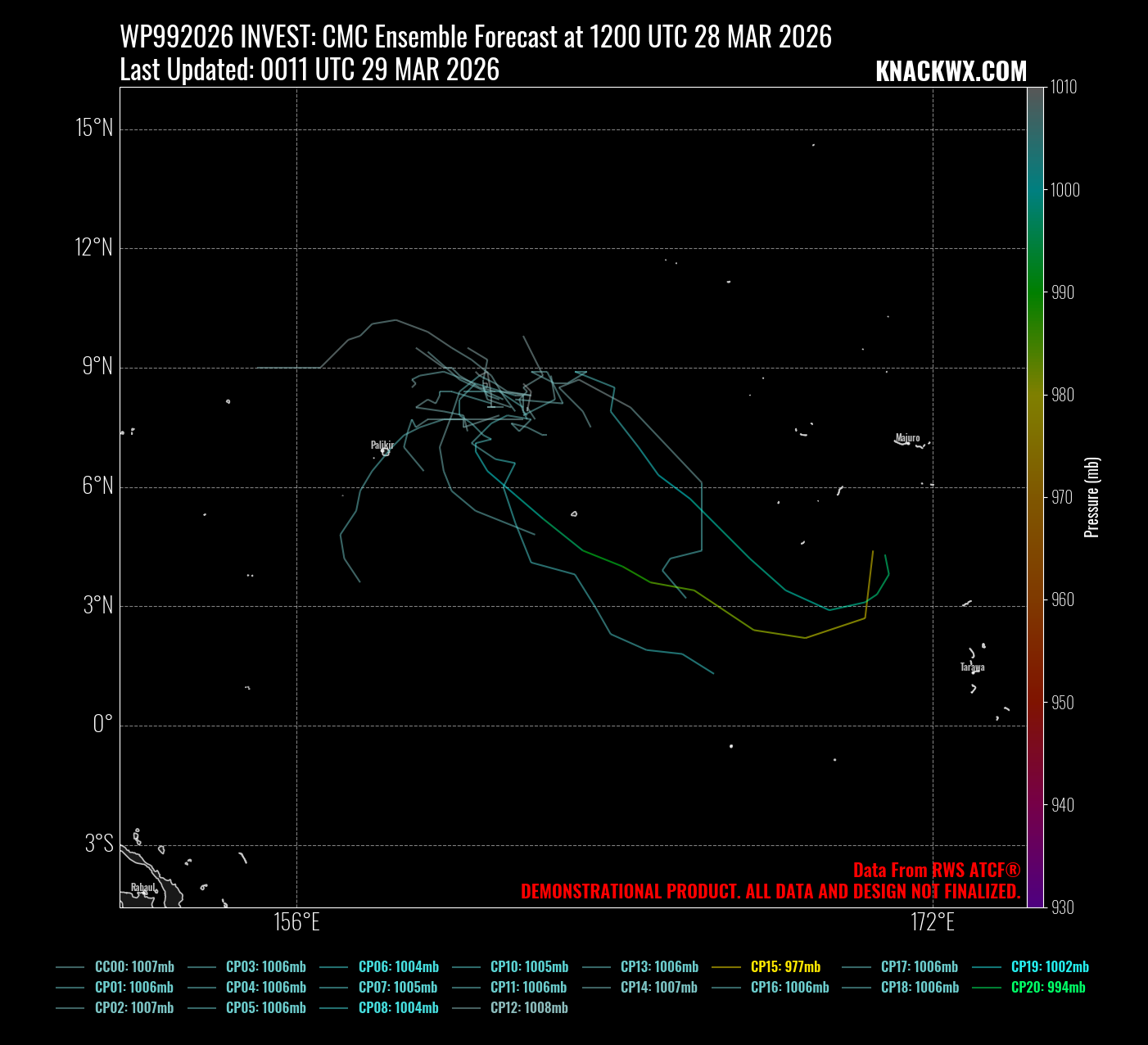
Task: Click the CC00: 1007mb legend label
Action: (134, 966)
